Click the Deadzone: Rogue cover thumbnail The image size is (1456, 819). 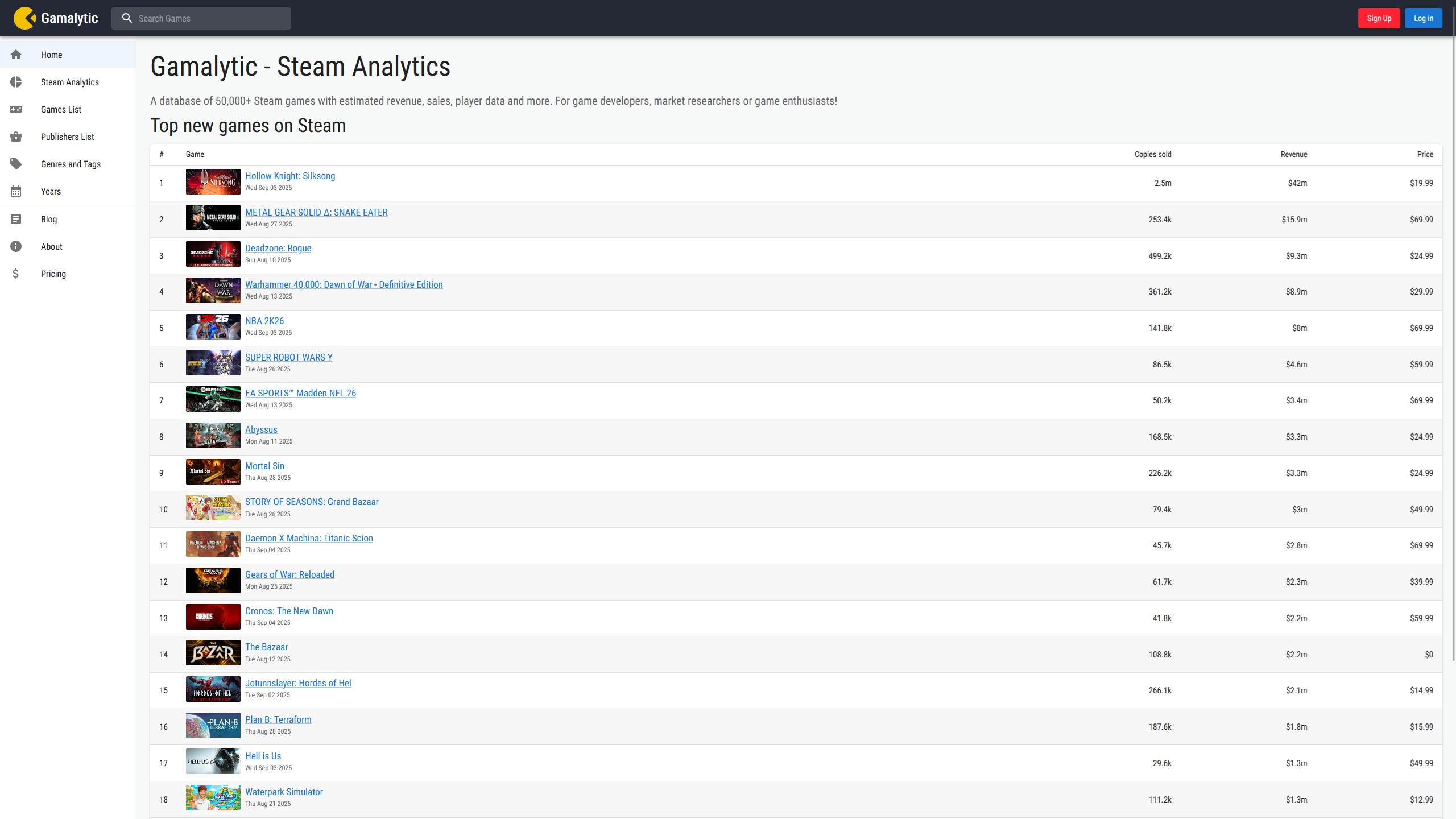pos(213,254)
